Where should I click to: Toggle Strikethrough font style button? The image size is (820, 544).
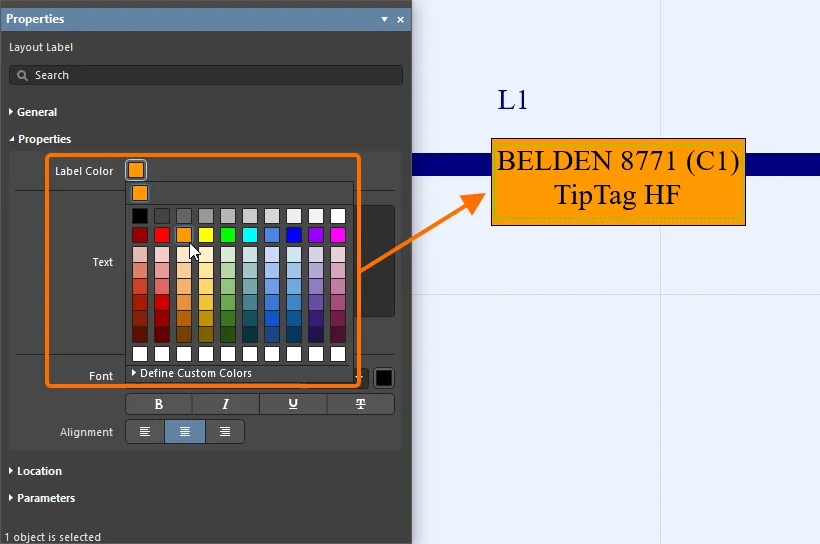click(x=360, y=404)
